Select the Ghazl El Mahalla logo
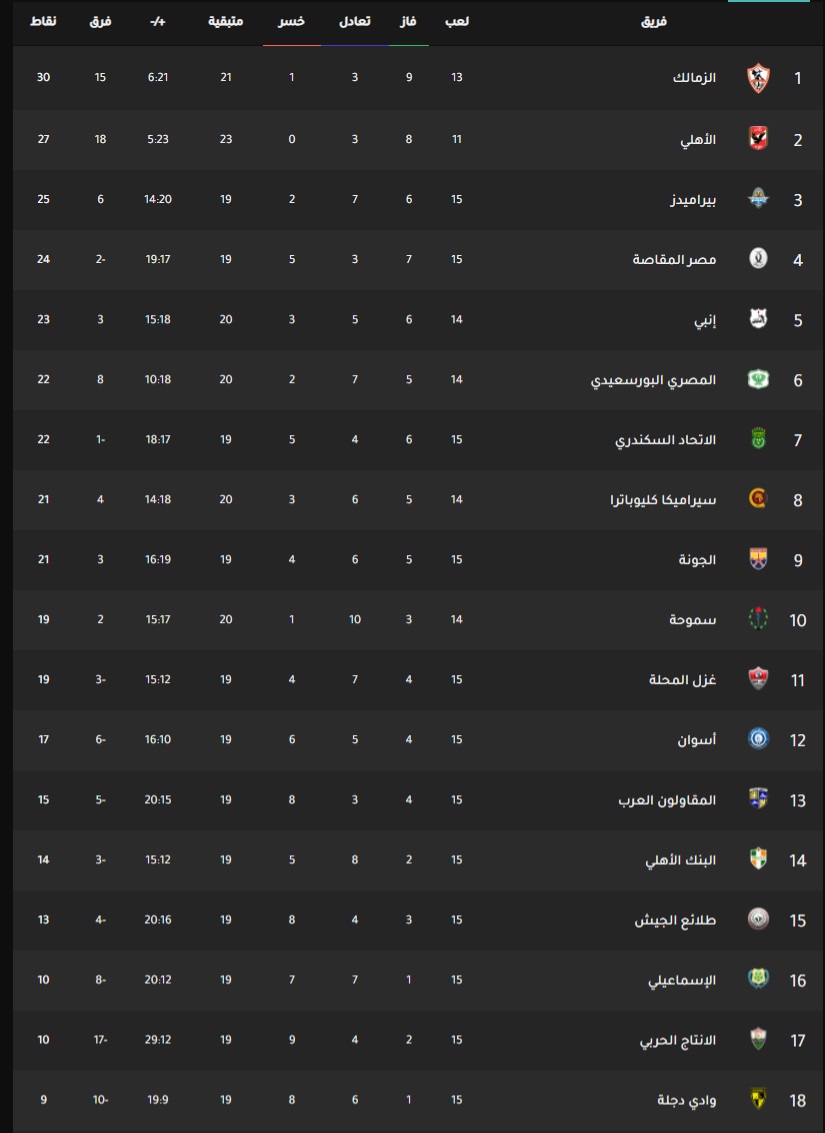 (758, 678)
